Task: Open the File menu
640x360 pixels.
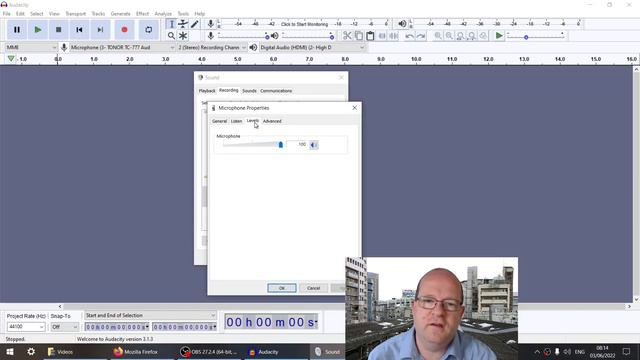Action: pos(7,13)
